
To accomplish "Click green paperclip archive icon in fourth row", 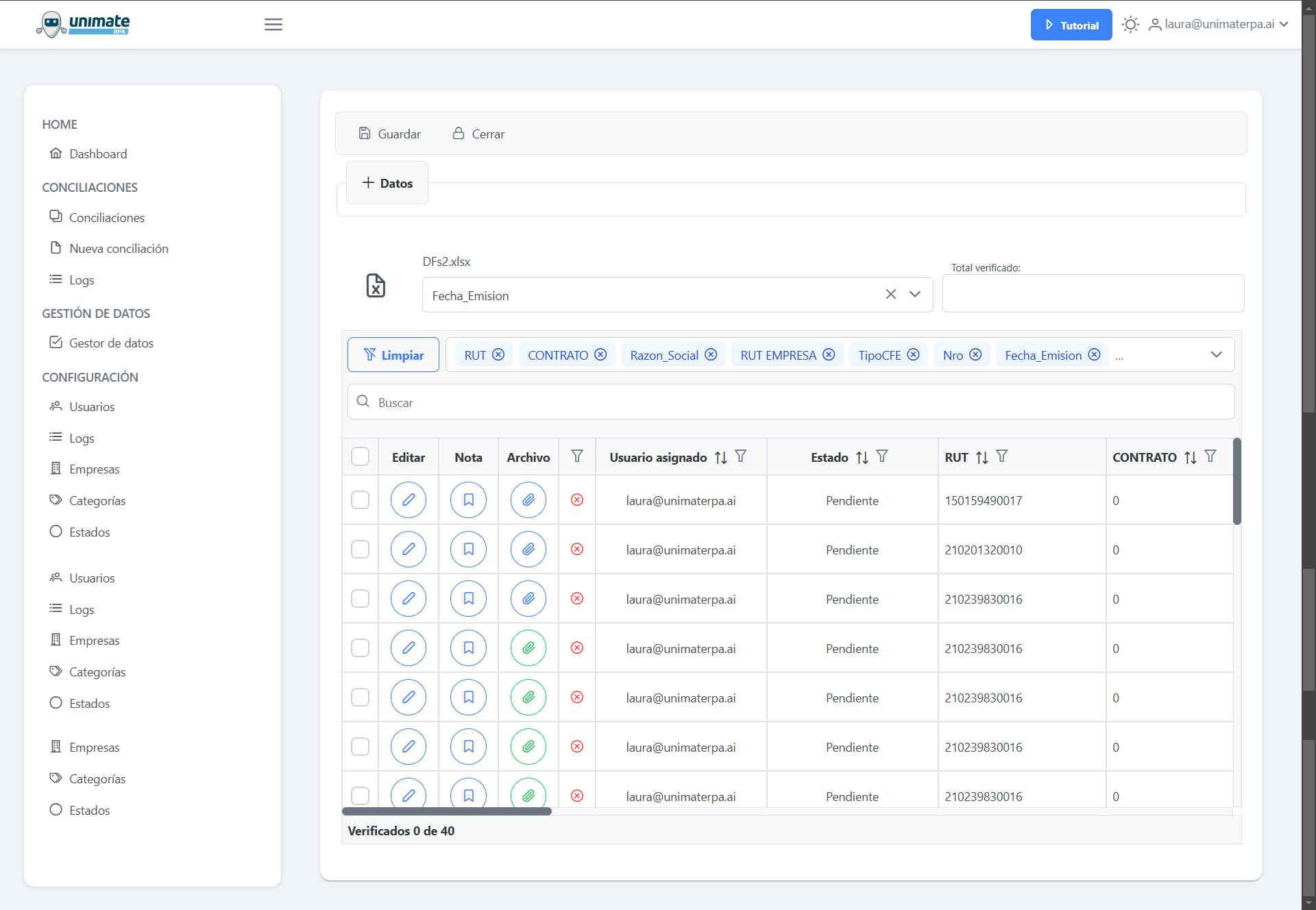I will 528,648.
